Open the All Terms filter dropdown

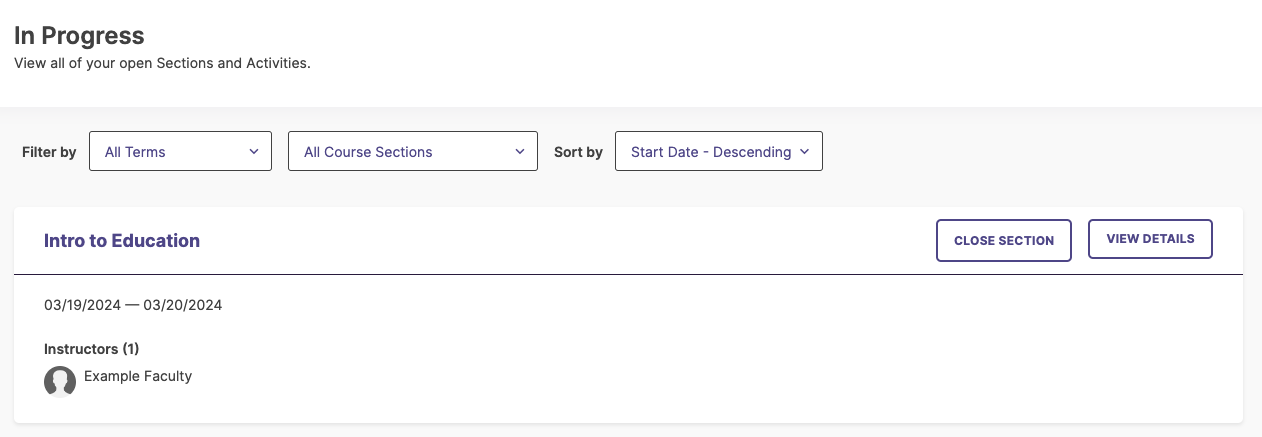pos(180,152)
